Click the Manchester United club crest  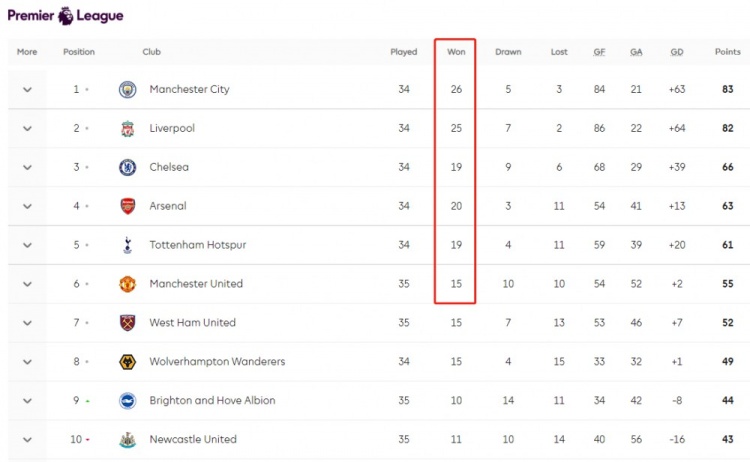128,284
